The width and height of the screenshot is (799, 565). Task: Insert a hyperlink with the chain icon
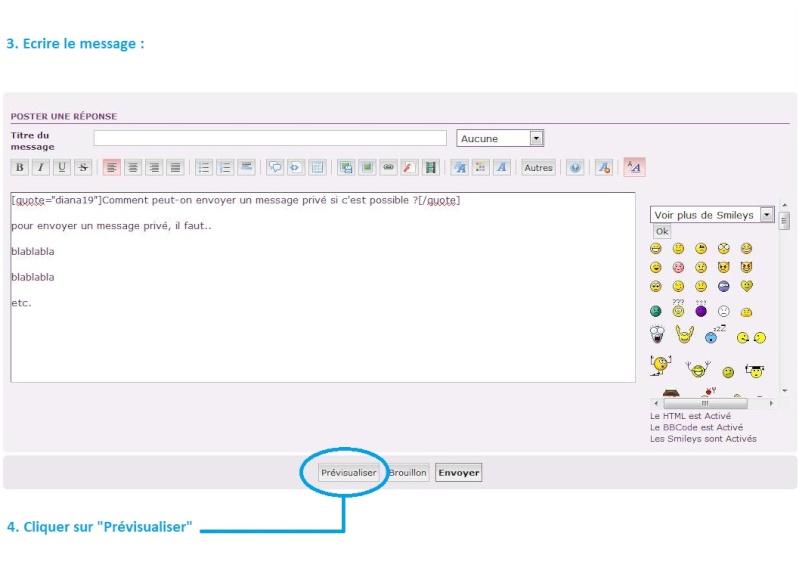coord(388,167)
